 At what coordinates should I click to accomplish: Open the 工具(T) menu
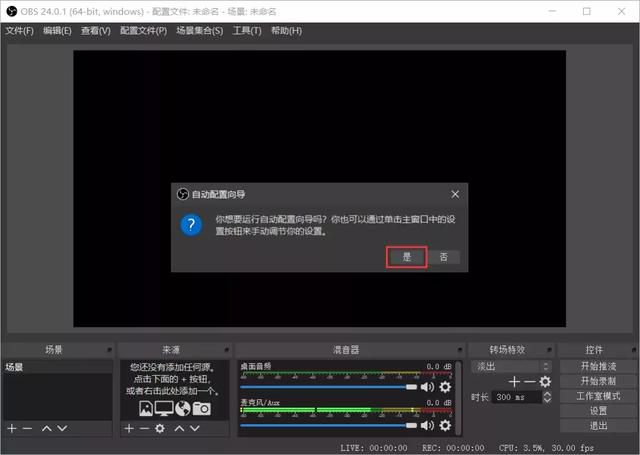click(x=247, y=31)
